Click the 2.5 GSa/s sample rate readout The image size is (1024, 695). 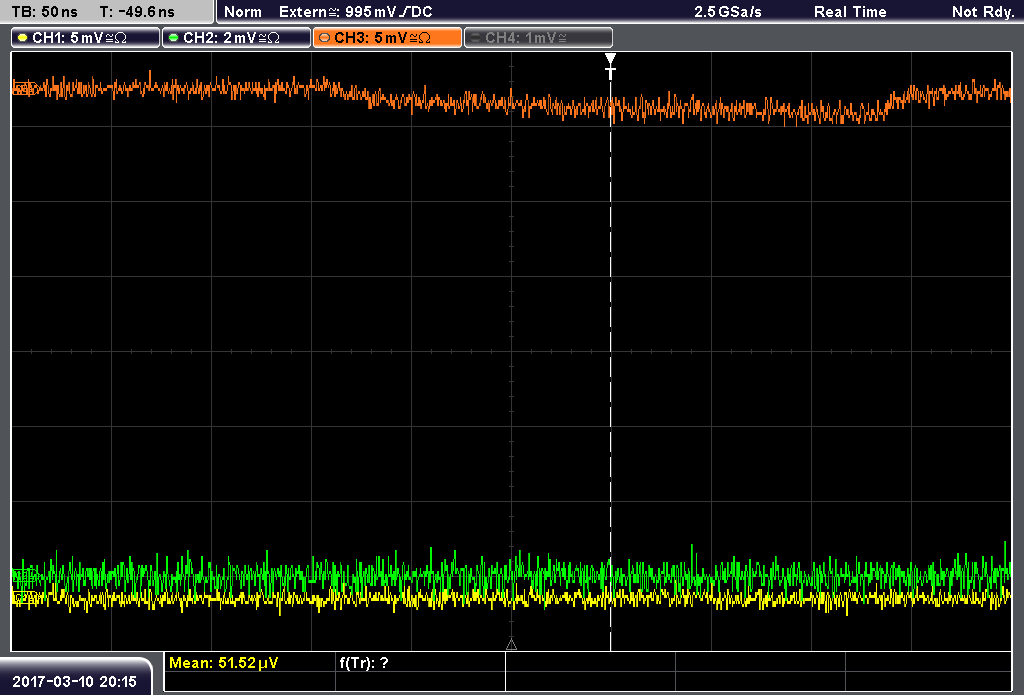[x=728, y=12]
